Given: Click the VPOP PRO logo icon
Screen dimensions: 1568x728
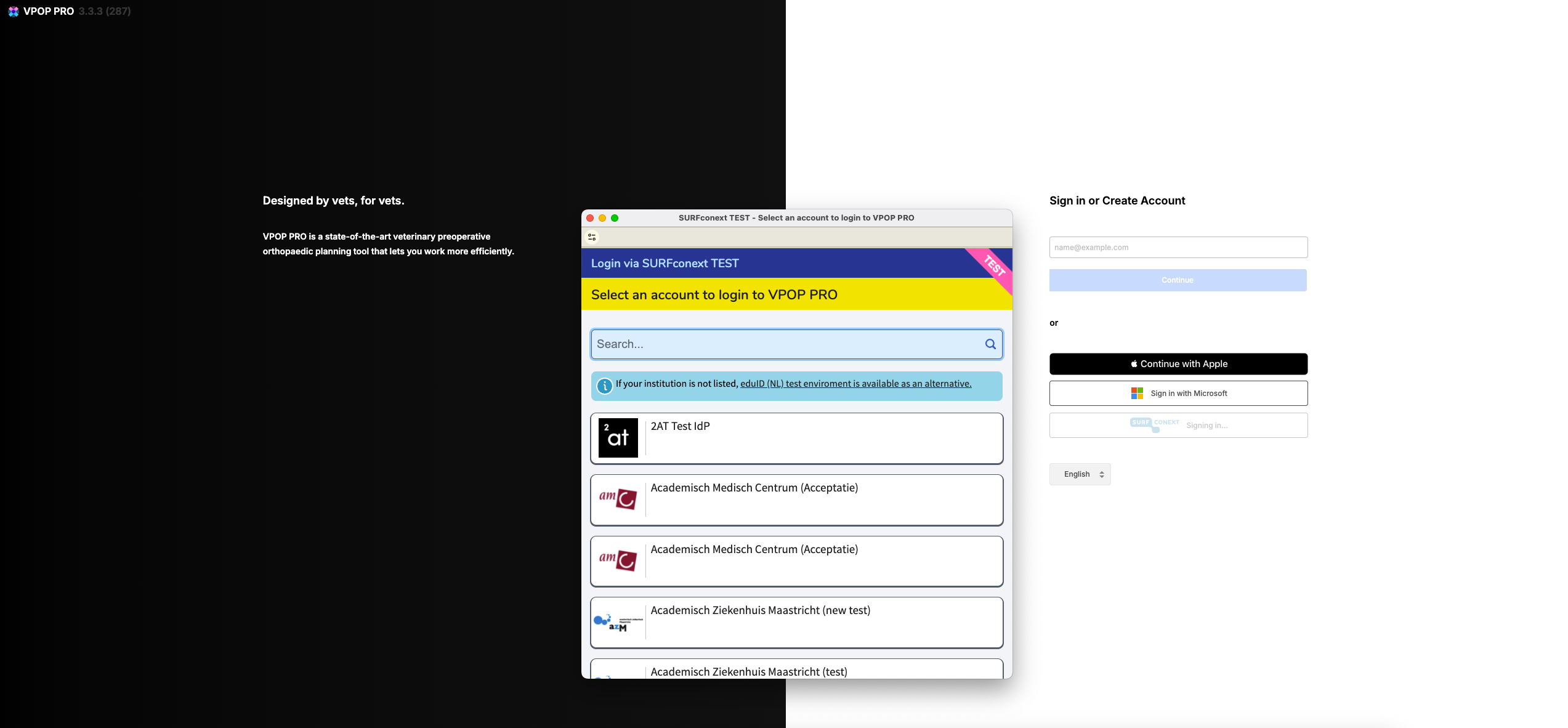Looking at the screenshot, I should click(x=13, y=11).
